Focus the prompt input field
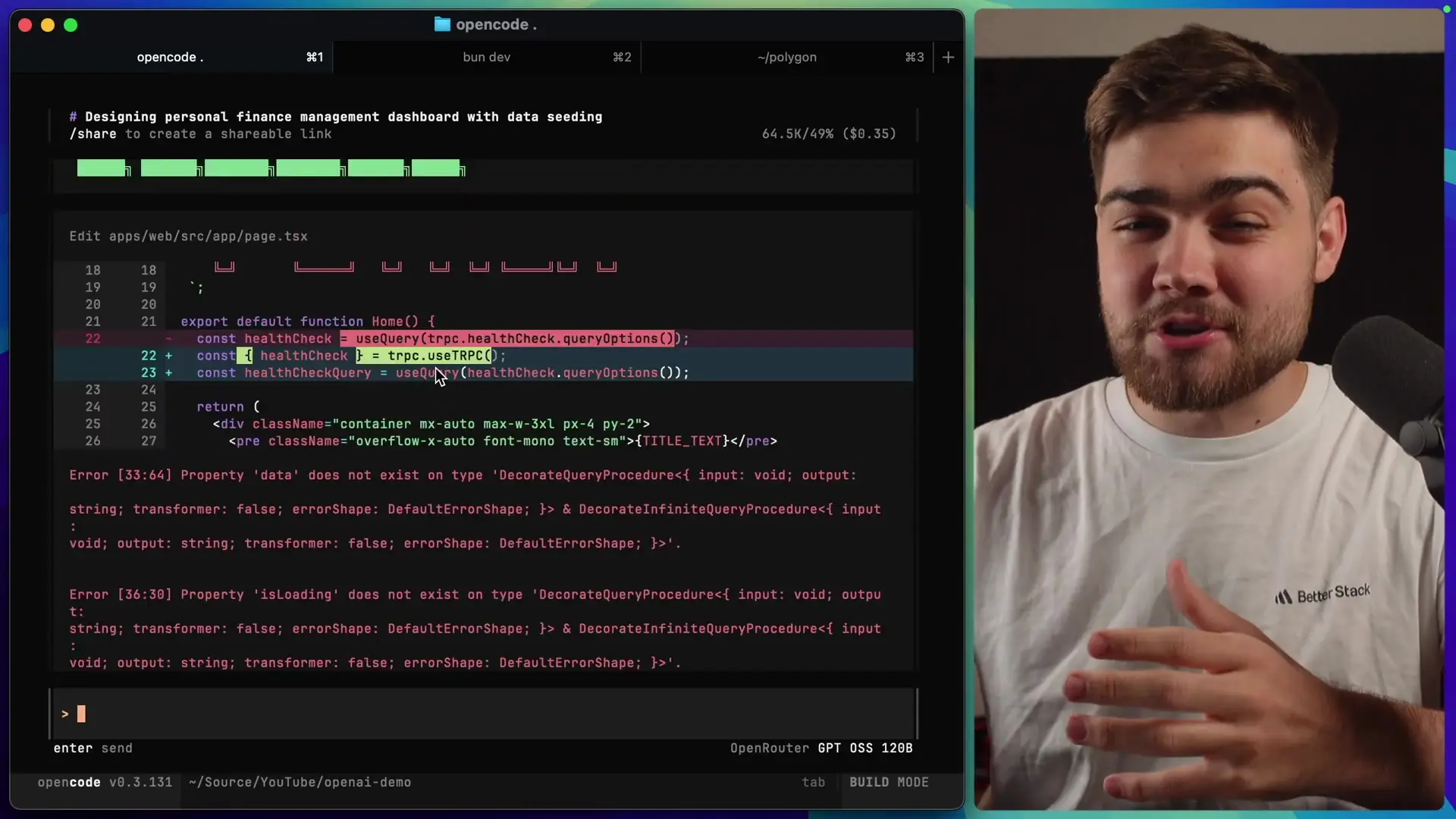1456x819 pixels. 484,714
